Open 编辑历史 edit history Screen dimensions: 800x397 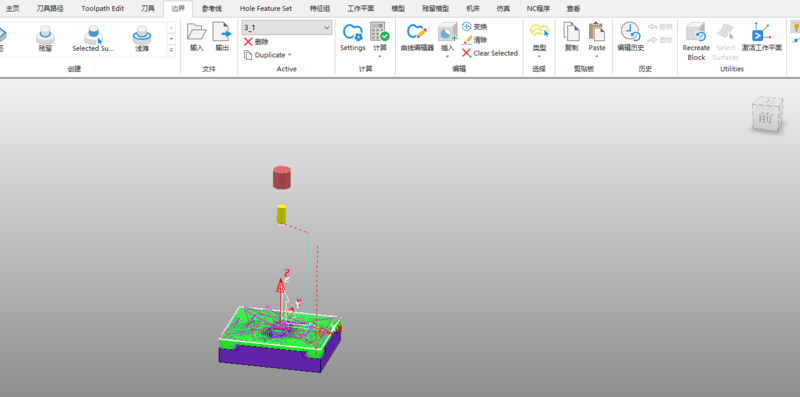tap(631, 37)
